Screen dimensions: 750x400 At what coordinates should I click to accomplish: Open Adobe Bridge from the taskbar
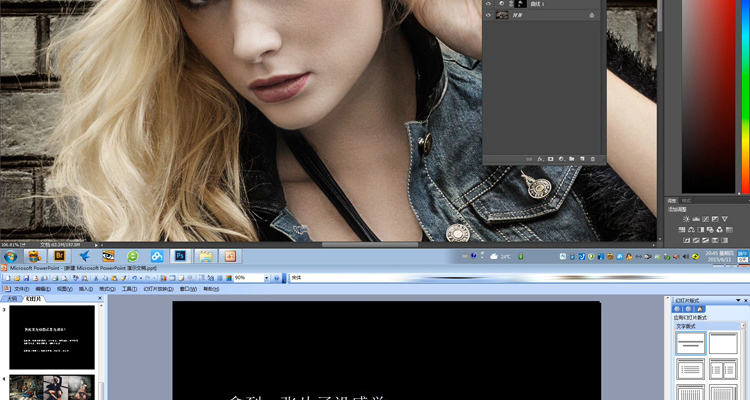pyautogui.click(x=59, y=256)
